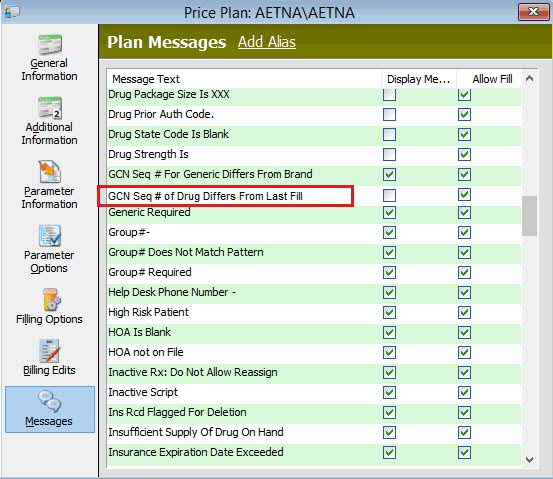Uncheck Allow Fill for Generic Required
The height and width of the screenshot is (479, 553).
coord(464,213)
